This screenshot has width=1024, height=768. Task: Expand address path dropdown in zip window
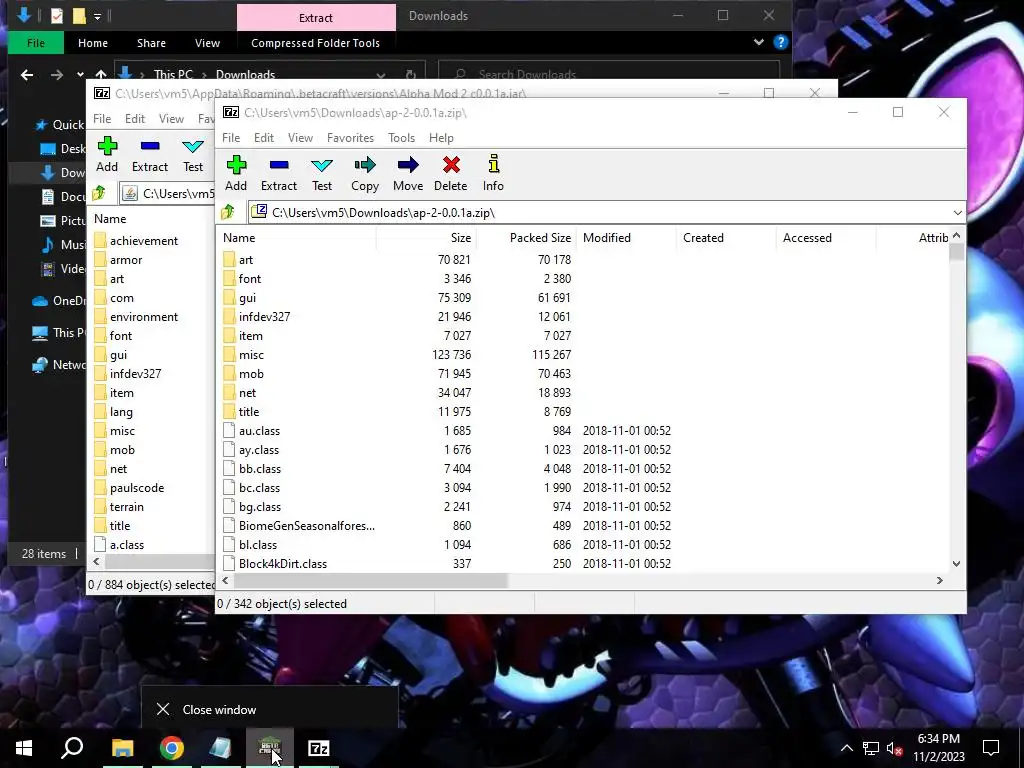click(957, 213)
